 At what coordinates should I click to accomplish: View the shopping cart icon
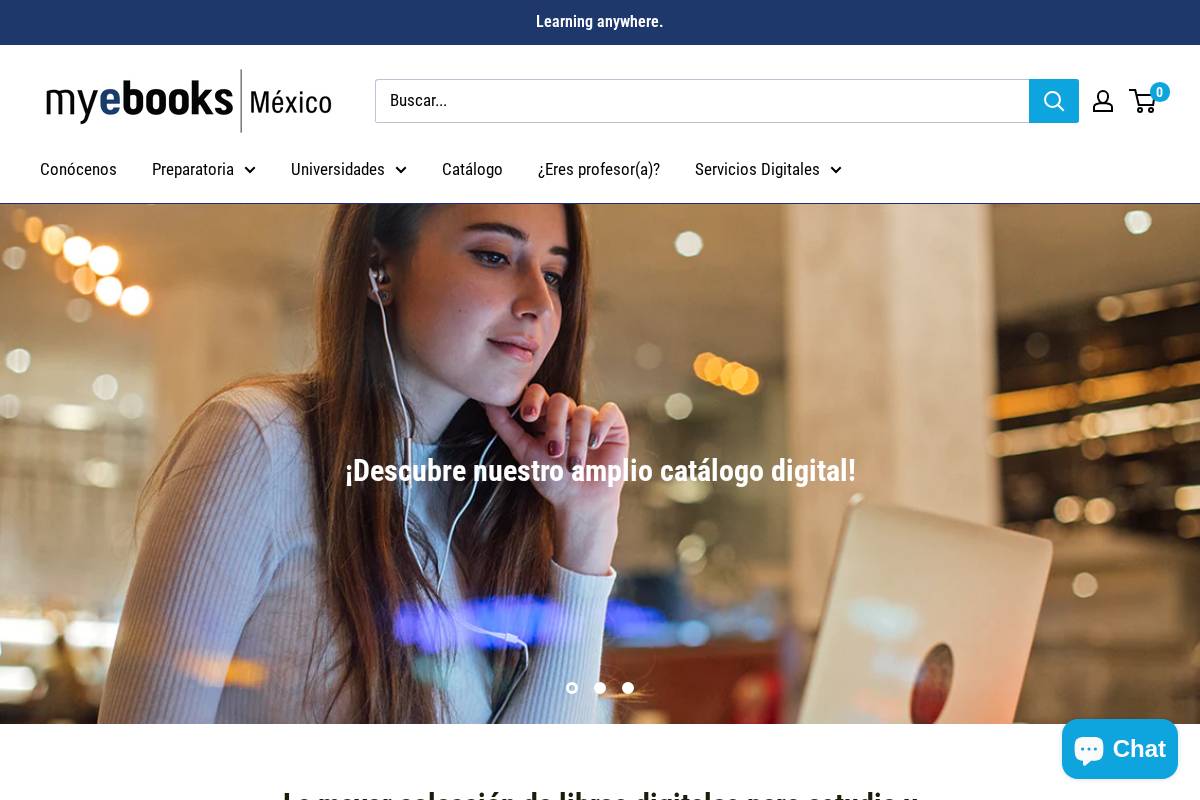[1142, 101]
